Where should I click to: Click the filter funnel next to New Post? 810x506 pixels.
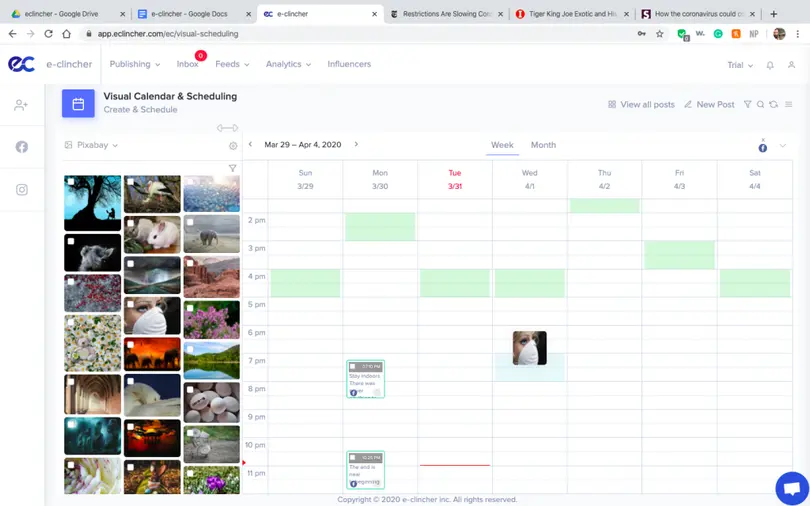click(747, 104)
